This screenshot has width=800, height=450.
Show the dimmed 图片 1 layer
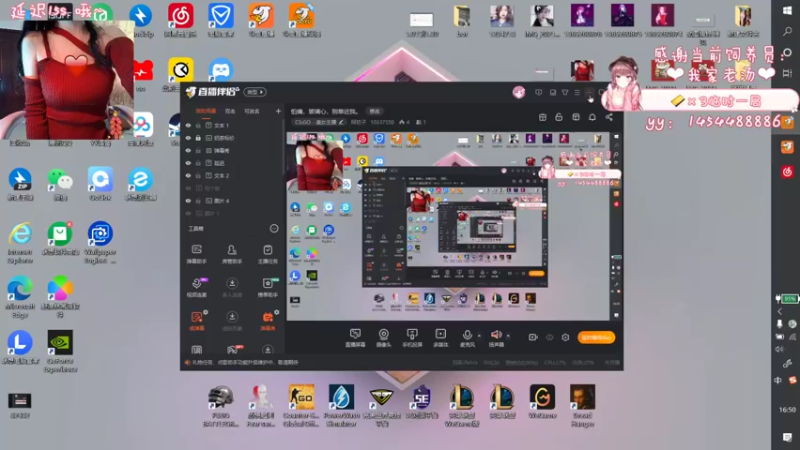[188, 214]
